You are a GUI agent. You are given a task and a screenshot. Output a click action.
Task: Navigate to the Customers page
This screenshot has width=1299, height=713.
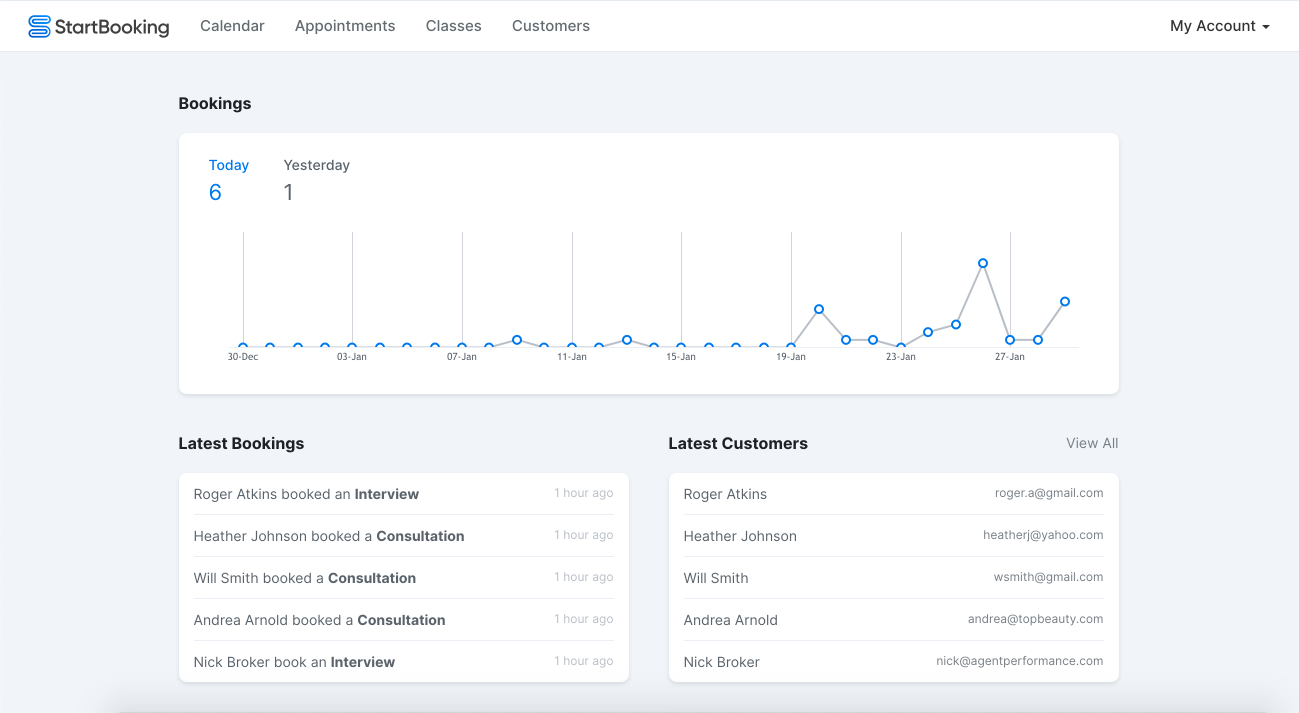(x=551, y=26)
